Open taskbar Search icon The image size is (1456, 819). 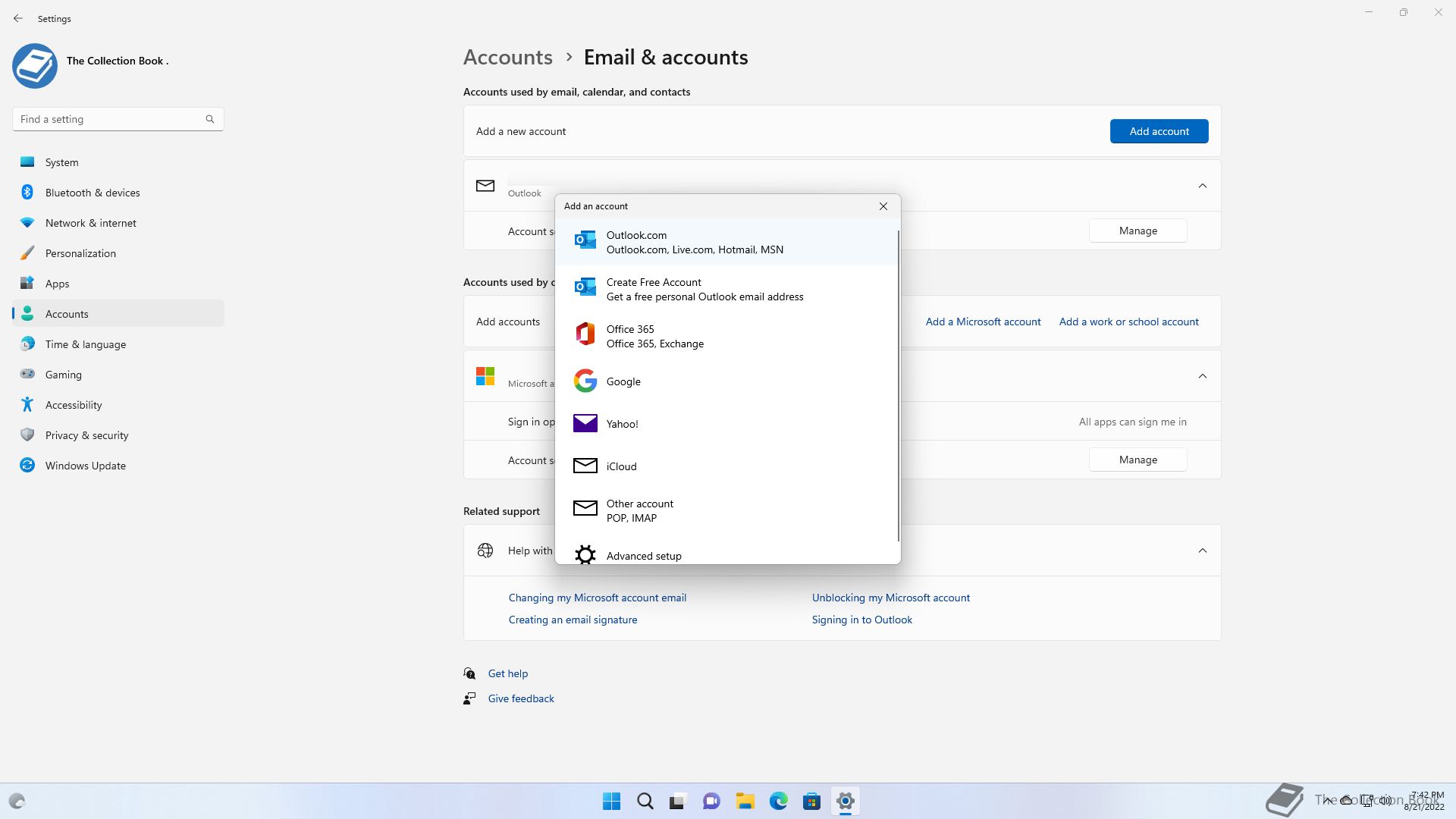coord(645,801)
